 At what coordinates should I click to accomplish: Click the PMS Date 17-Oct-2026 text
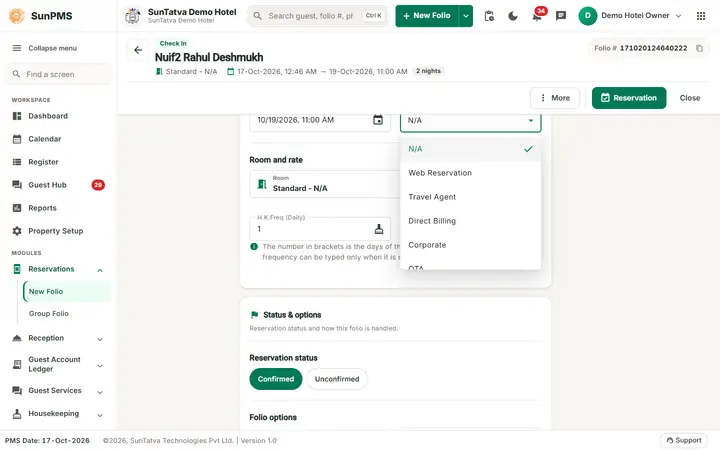tap(47, 440)
